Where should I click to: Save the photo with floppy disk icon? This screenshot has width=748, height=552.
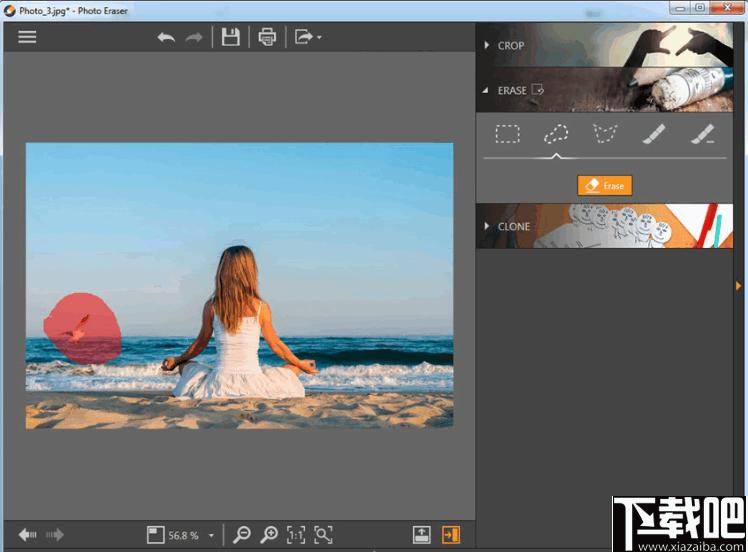pyautogui.click(x=230, y=37)
